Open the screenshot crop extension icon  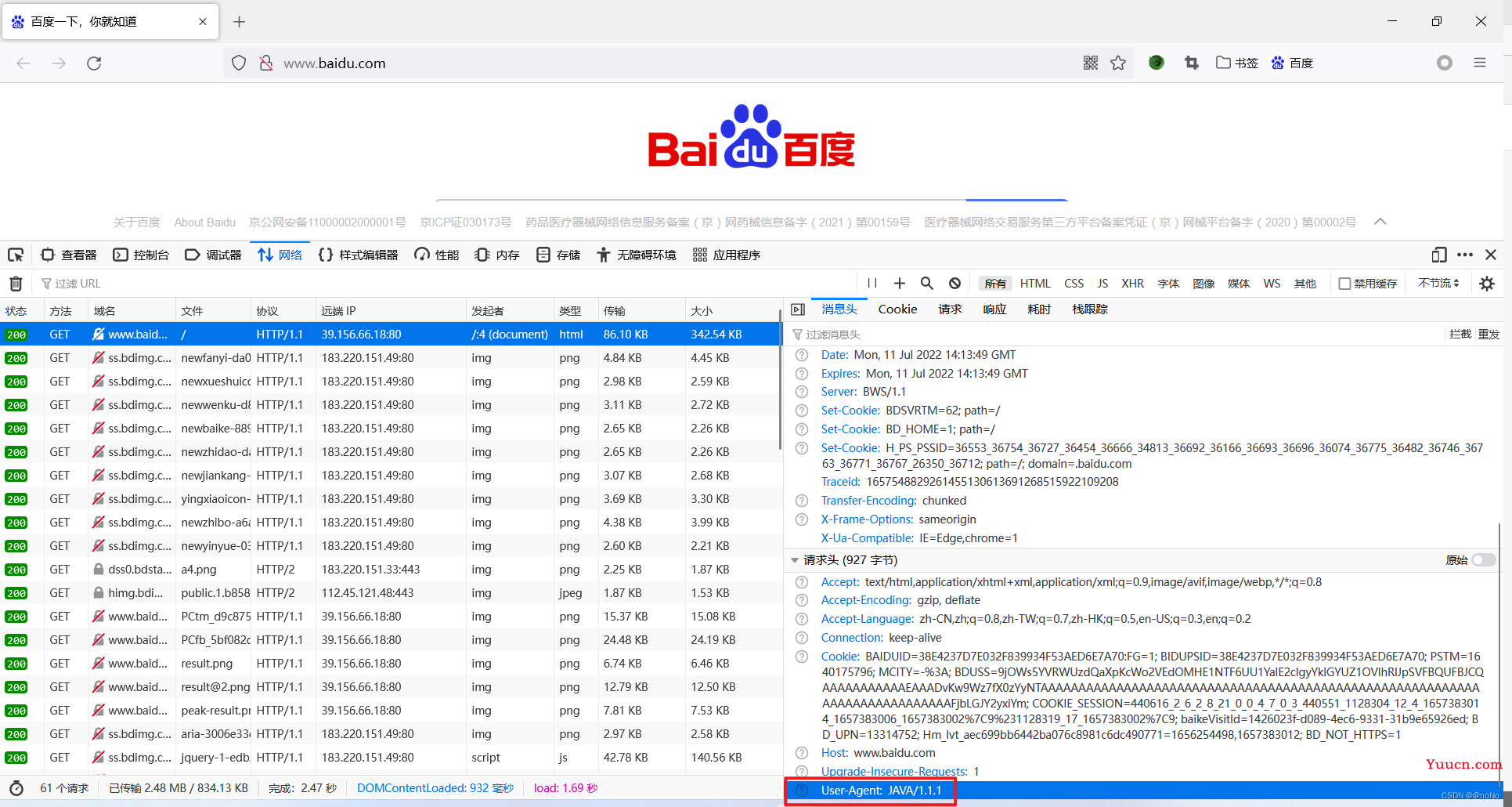pos(1192,63)
